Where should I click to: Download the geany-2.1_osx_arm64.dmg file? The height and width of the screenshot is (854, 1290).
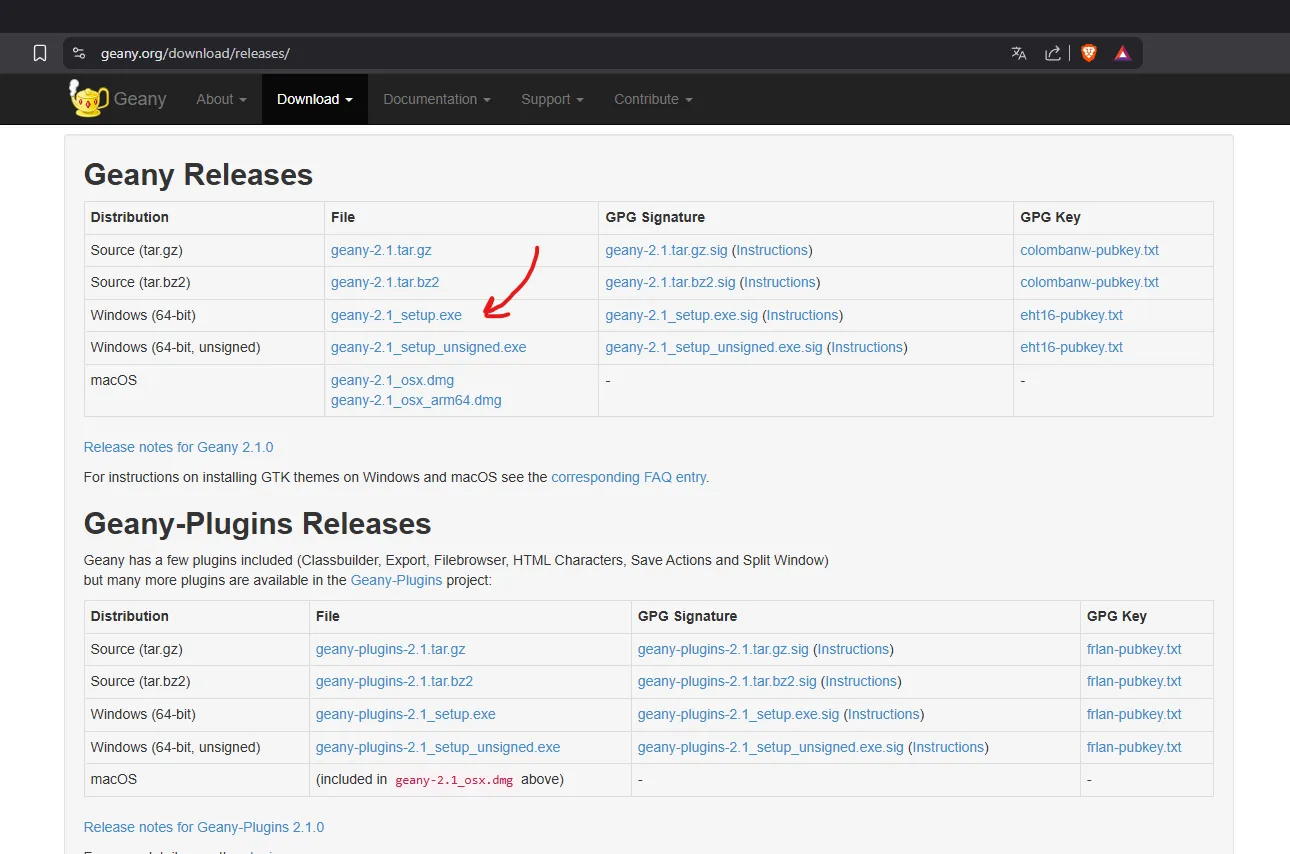coord(416,400)
